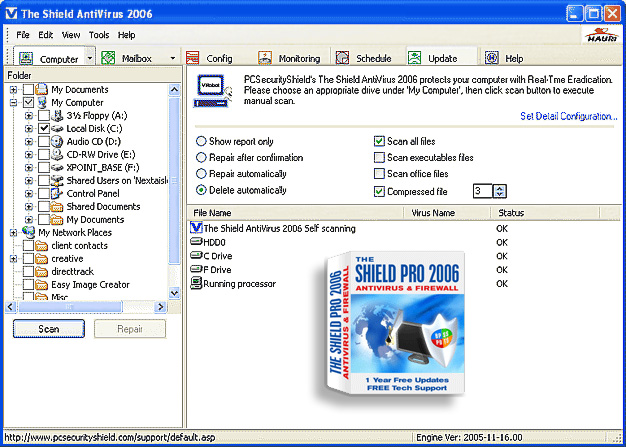This screenshot has width=626, height=447.
Task: Click the Virus Name column header
Action: click(447, 213)
